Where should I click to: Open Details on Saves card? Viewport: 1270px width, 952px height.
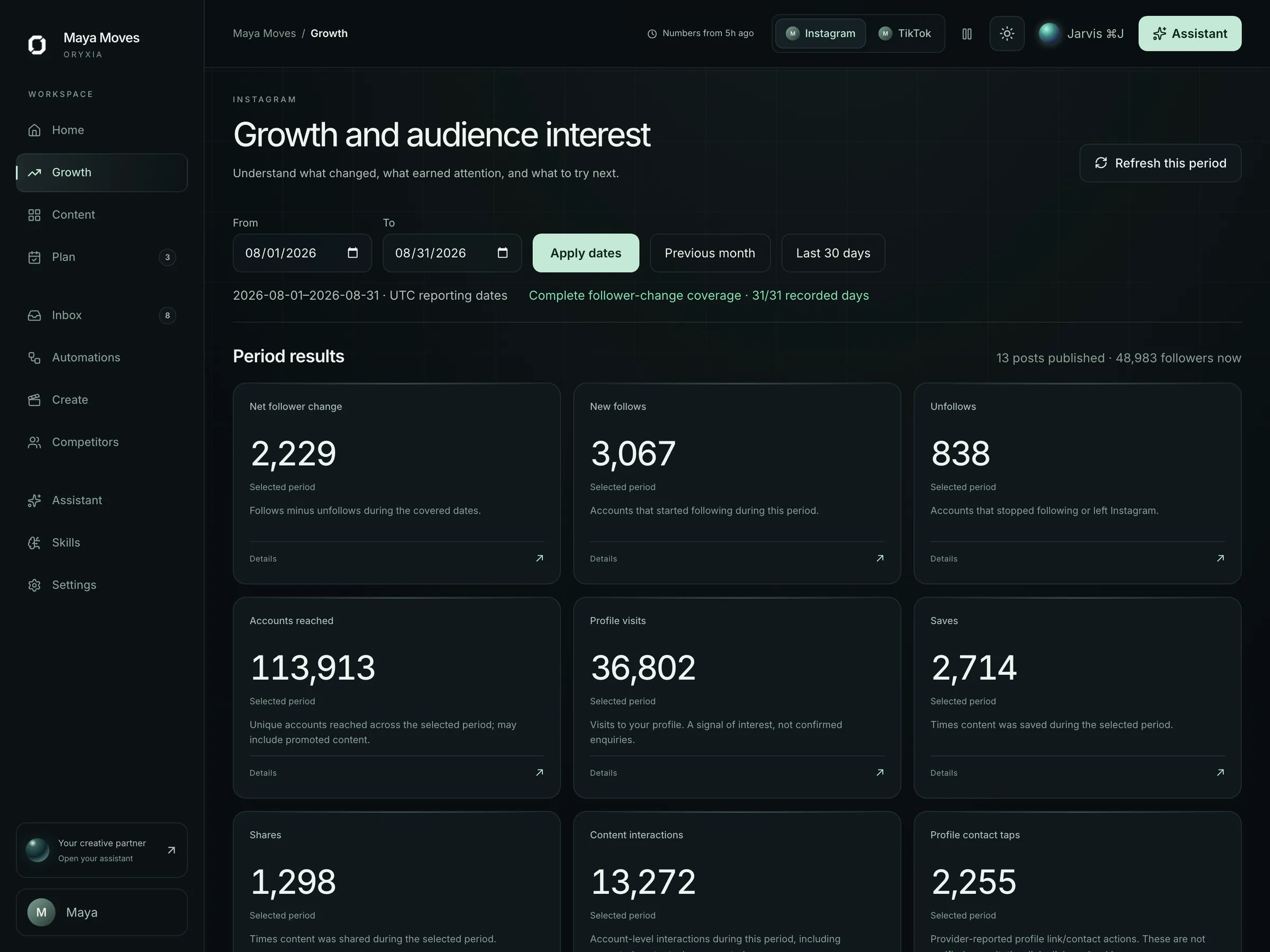[944, 773]
